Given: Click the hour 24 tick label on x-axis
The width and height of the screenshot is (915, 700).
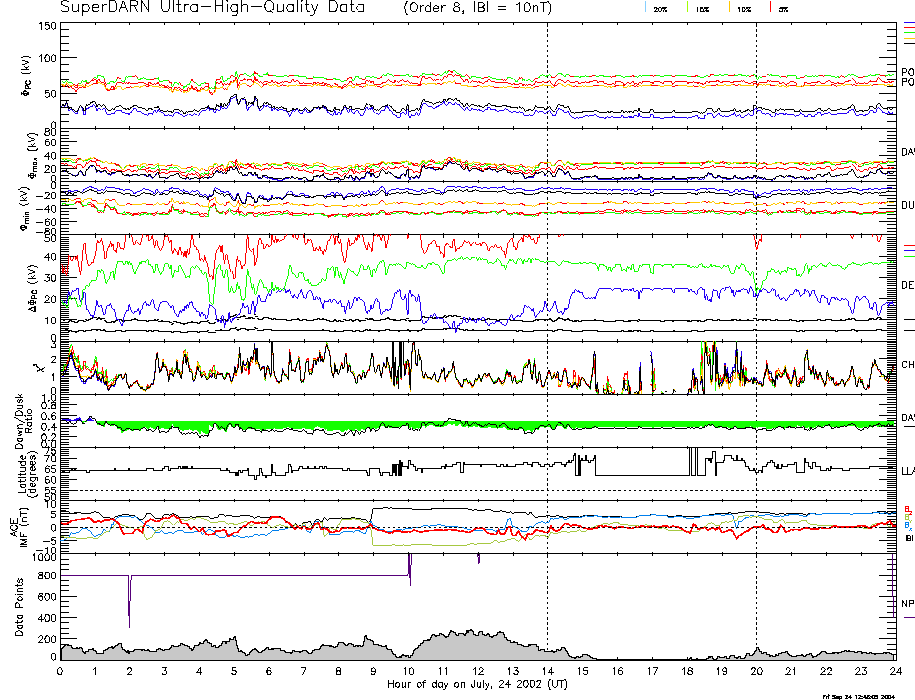Looking at the screenshot, I should 894,671.
